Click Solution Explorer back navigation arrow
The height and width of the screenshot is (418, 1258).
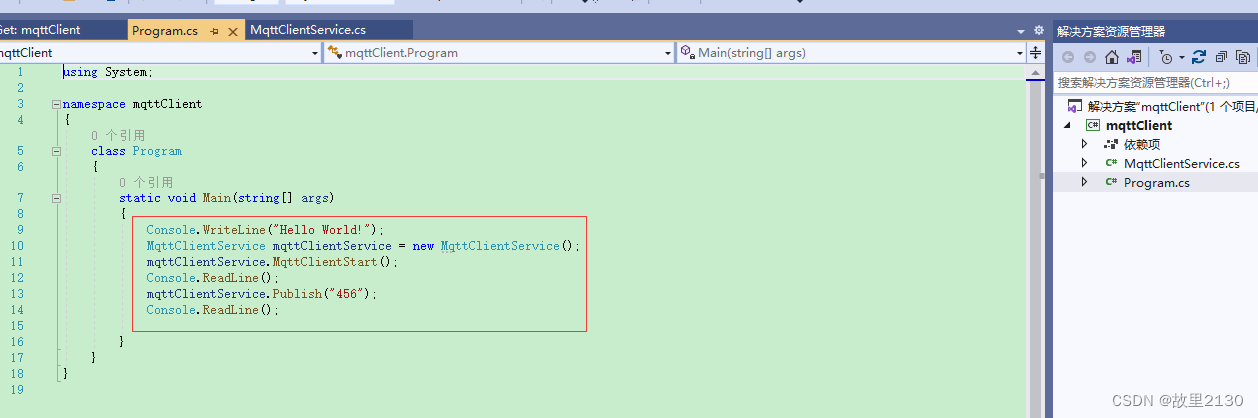(1068, 57)
